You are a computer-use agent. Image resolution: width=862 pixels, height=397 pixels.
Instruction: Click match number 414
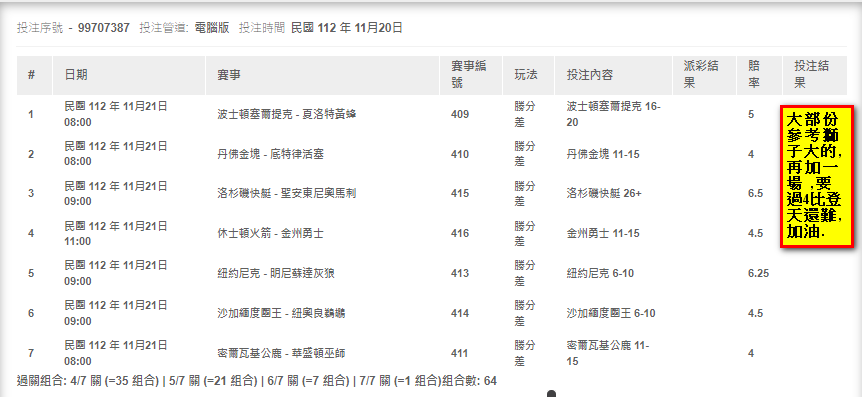pos(460,313)
